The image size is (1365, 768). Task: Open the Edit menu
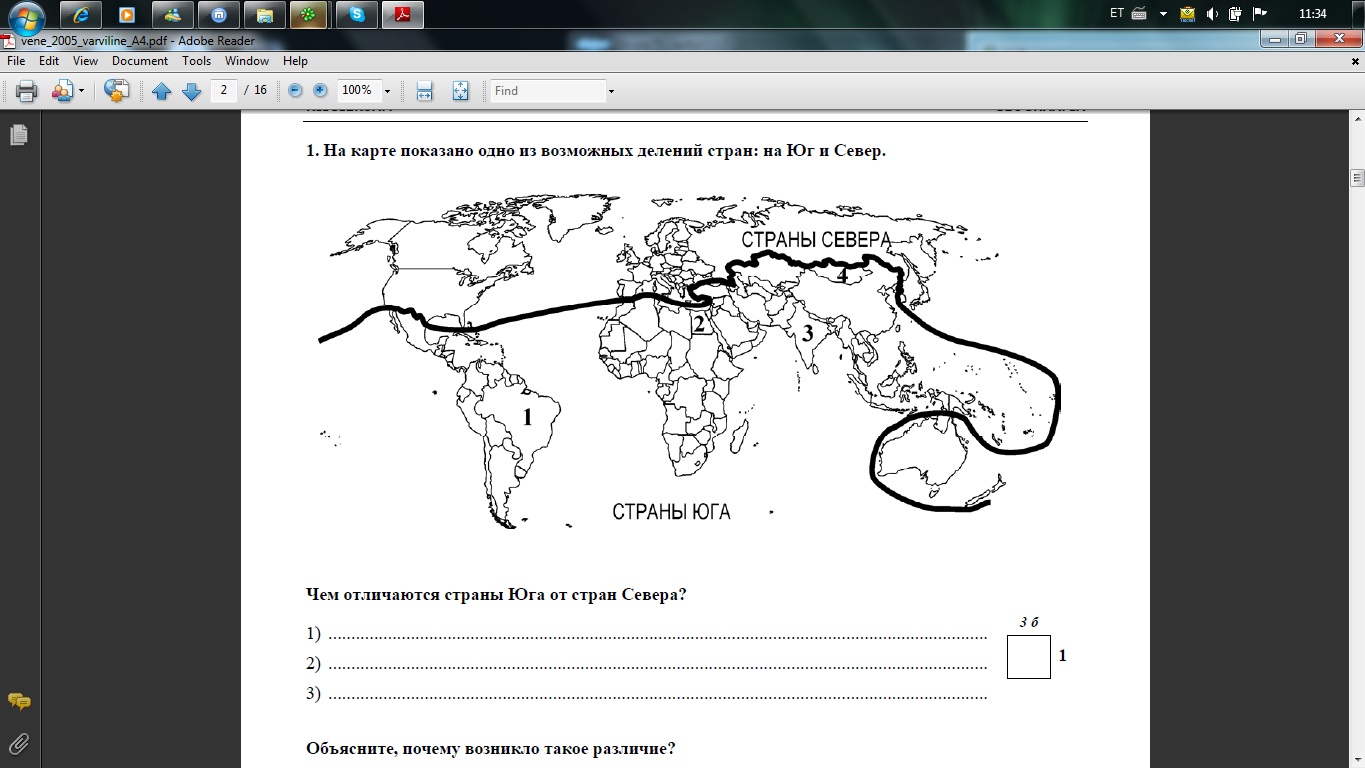[49, 61]
